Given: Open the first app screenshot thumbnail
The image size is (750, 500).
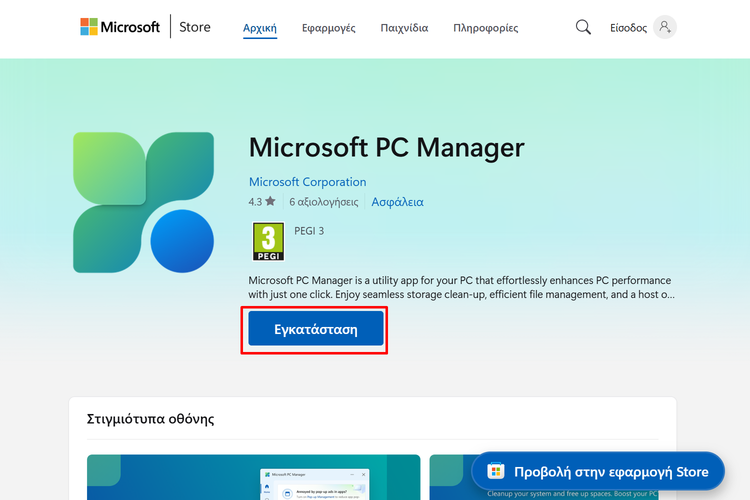Looking at the screenshot, I should coord(254,478).
